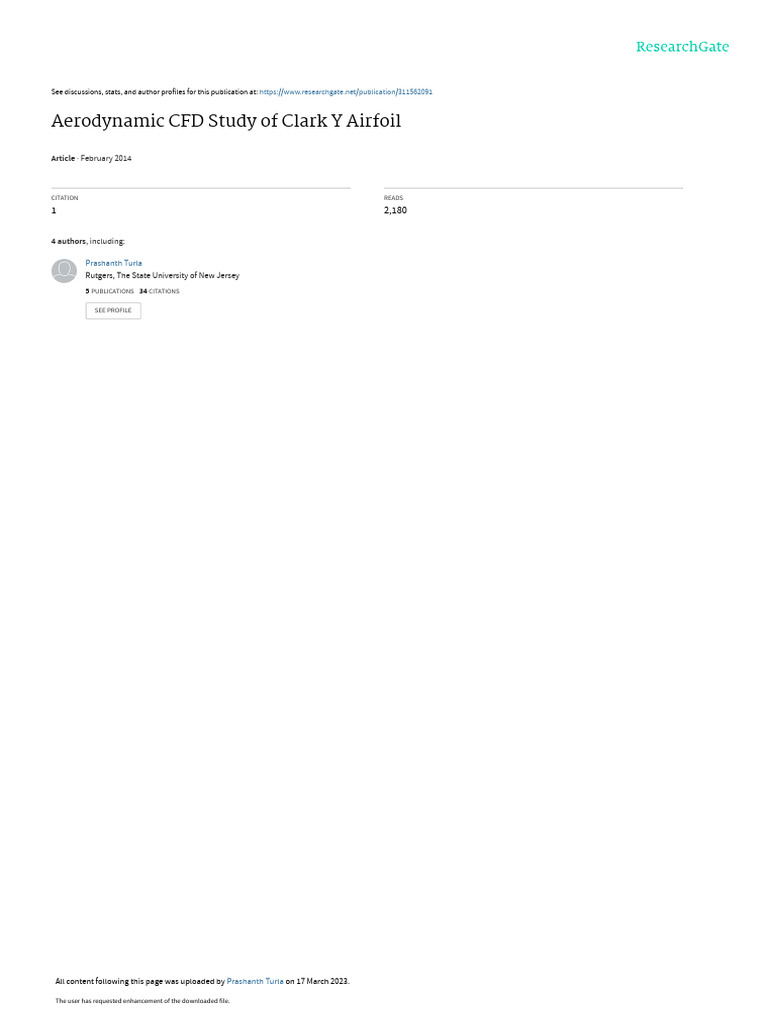Click the 5 PUBLICATIONS stat
768x1024 pixels.
coord(110,291)
